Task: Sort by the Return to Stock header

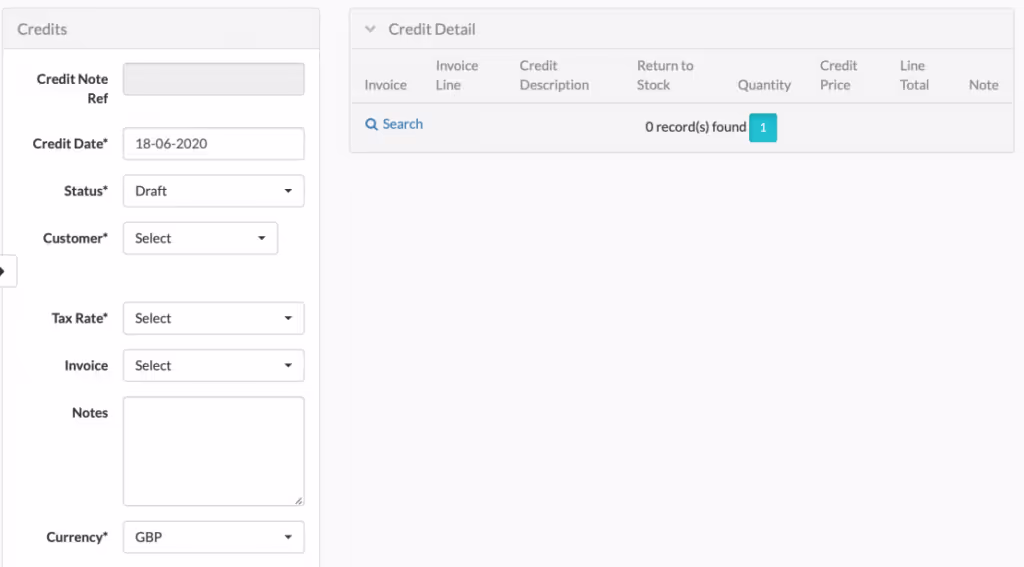Action: point(665,75)
